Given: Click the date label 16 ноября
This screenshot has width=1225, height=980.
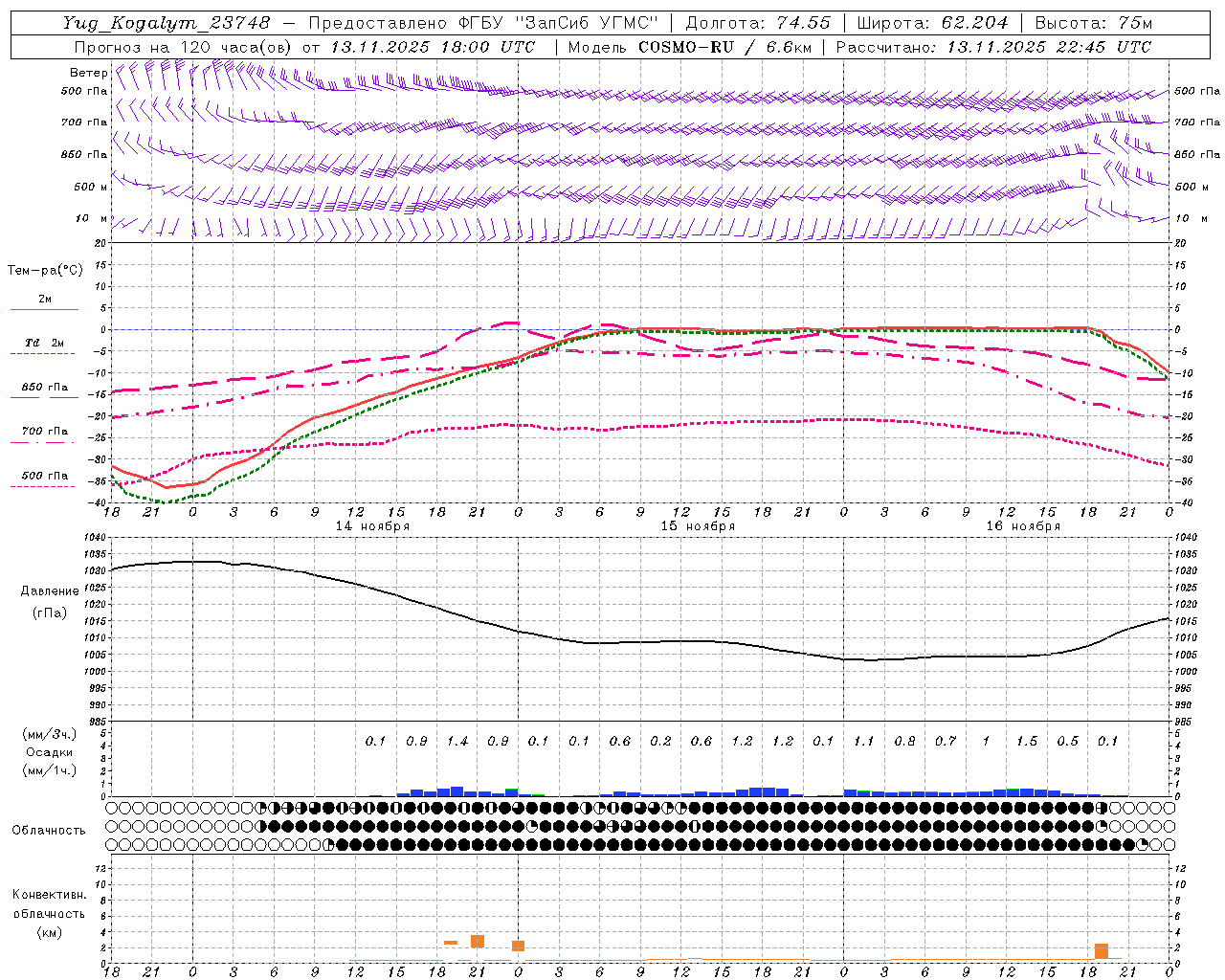Looking at the screenshot, I should (x=1023, y=526).
